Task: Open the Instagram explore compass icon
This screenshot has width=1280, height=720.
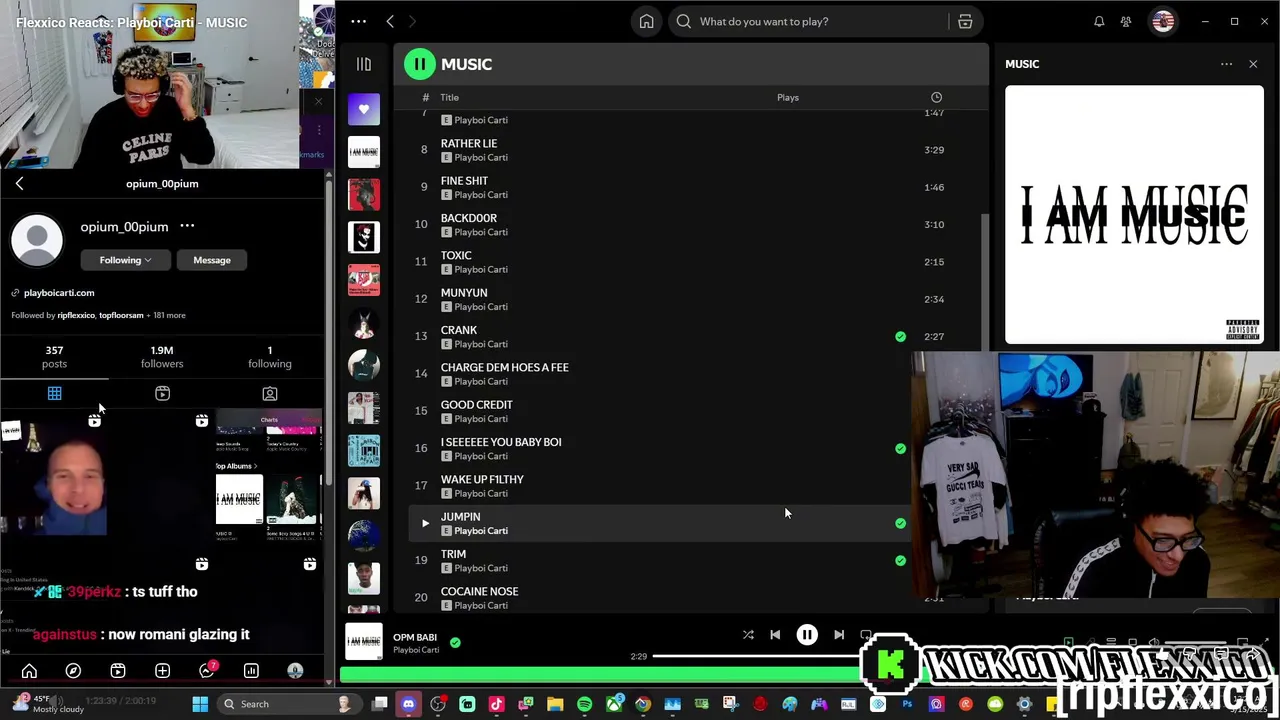Action: pos(73,671)
